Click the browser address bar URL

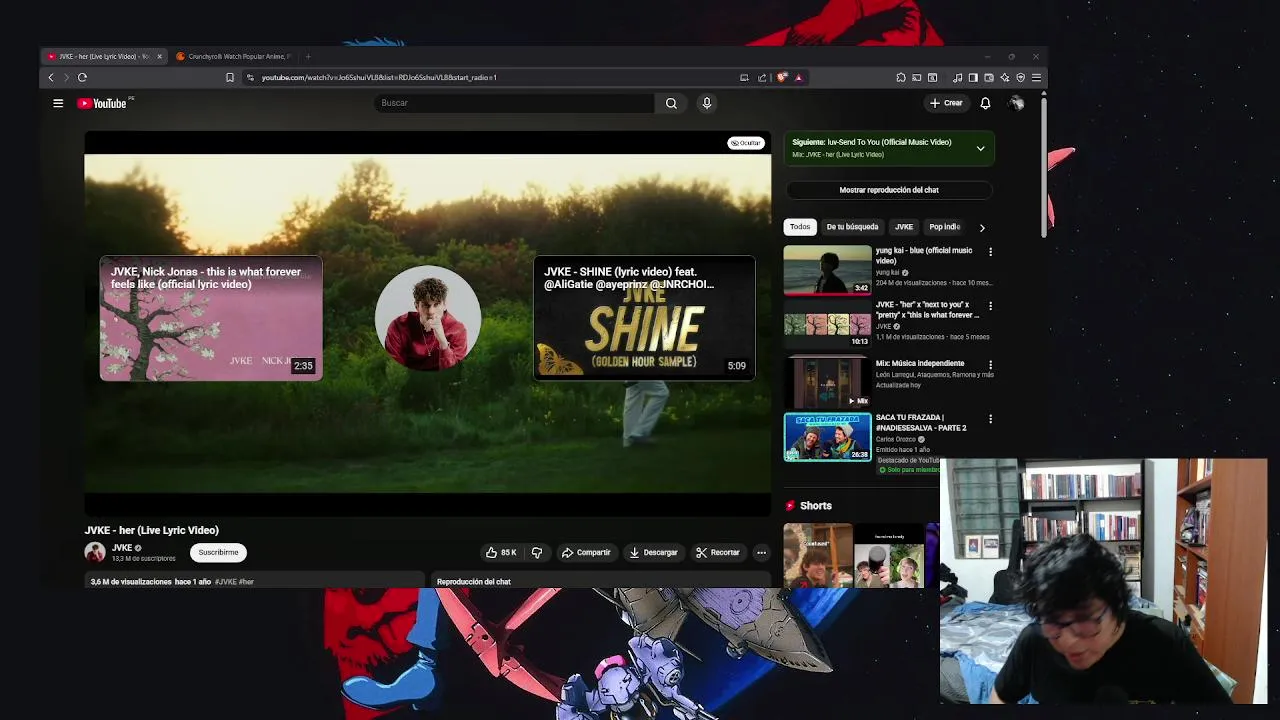point(379,77)
